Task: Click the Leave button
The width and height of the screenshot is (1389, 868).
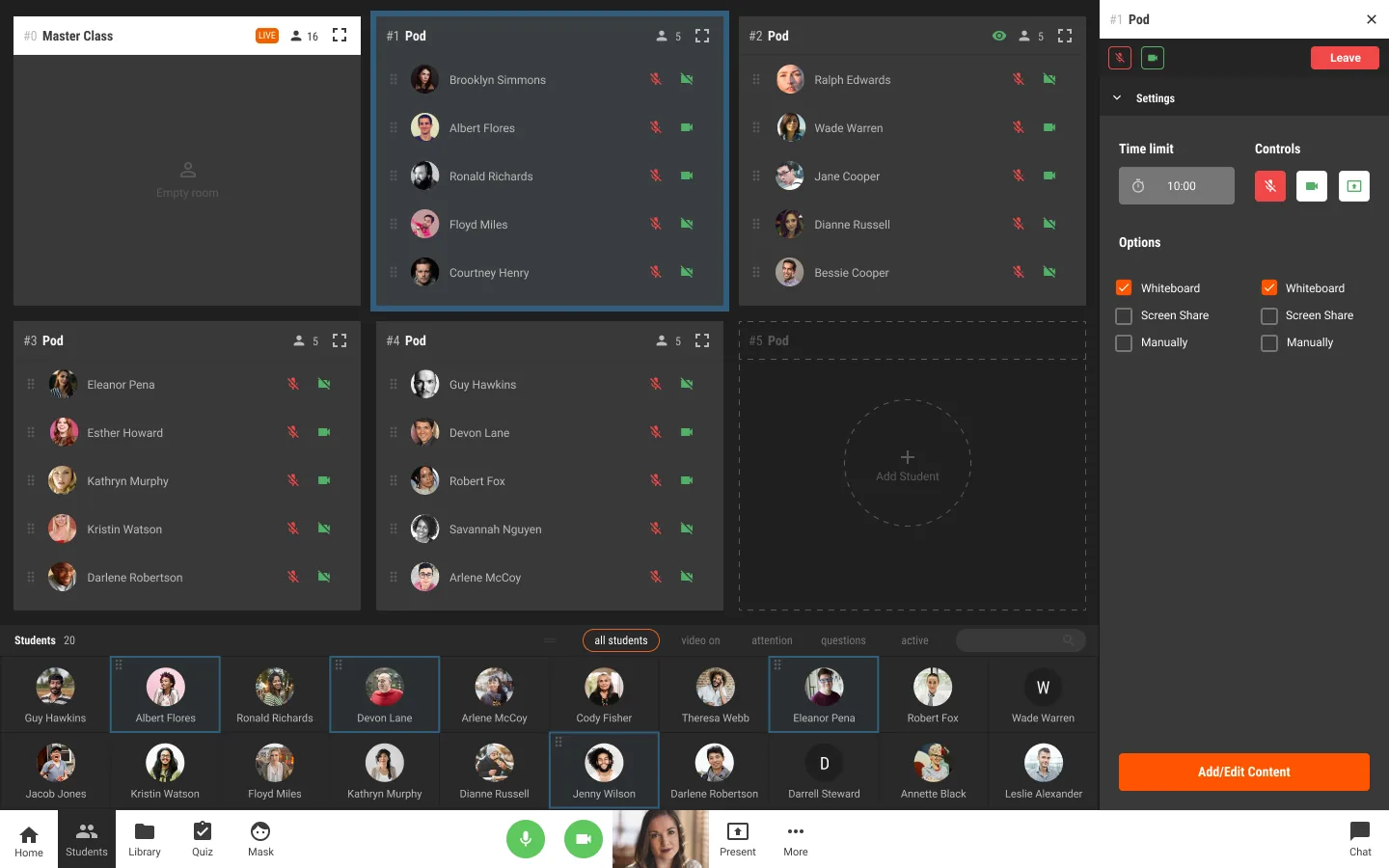Action: (1345, 58)
